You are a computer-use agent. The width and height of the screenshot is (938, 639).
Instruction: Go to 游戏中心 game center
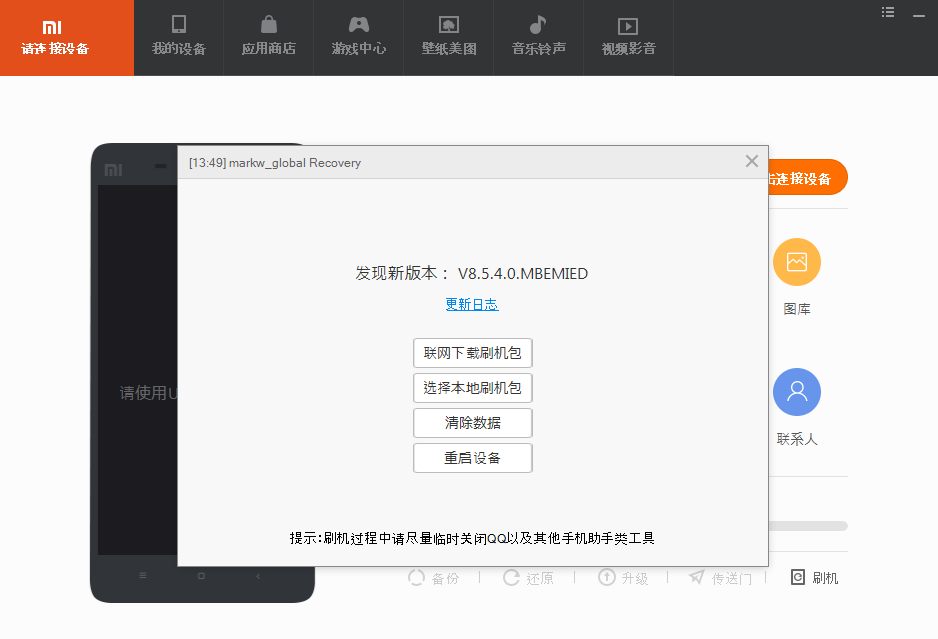pyautogui.click(x=358, y=37)
